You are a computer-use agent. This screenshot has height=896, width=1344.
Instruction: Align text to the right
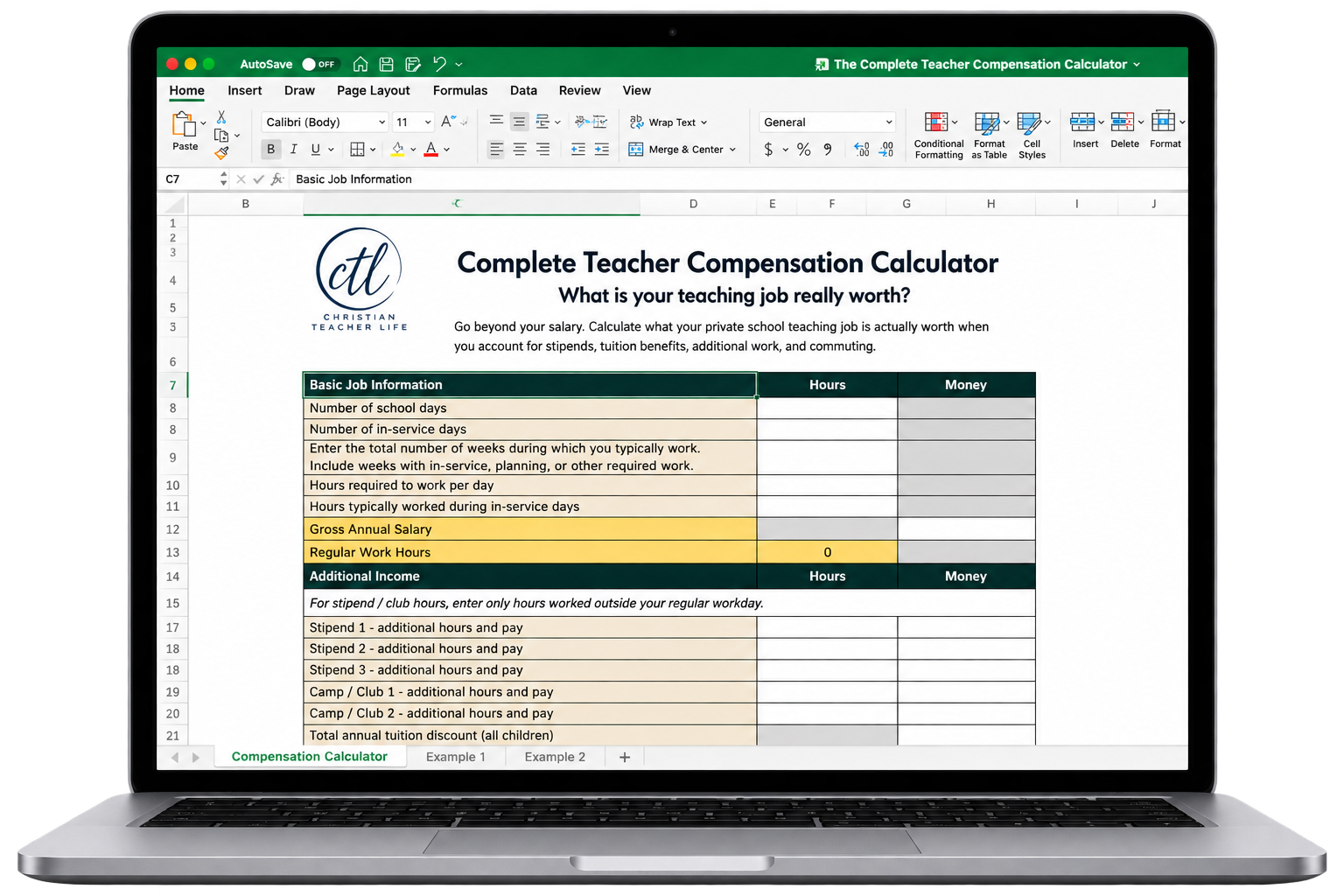click(x=543, y=150)
